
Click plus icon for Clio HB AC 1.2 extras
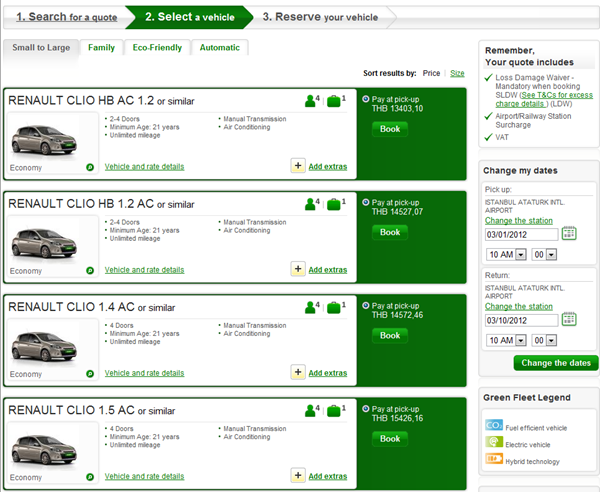click(298, 166)
